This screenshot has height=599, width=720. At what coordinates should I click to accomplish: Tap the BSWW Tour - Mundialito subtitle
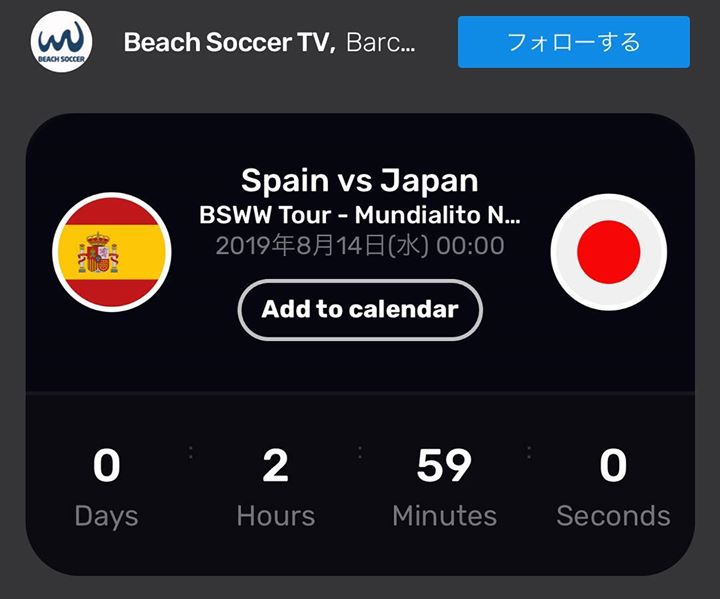point(360,215)
